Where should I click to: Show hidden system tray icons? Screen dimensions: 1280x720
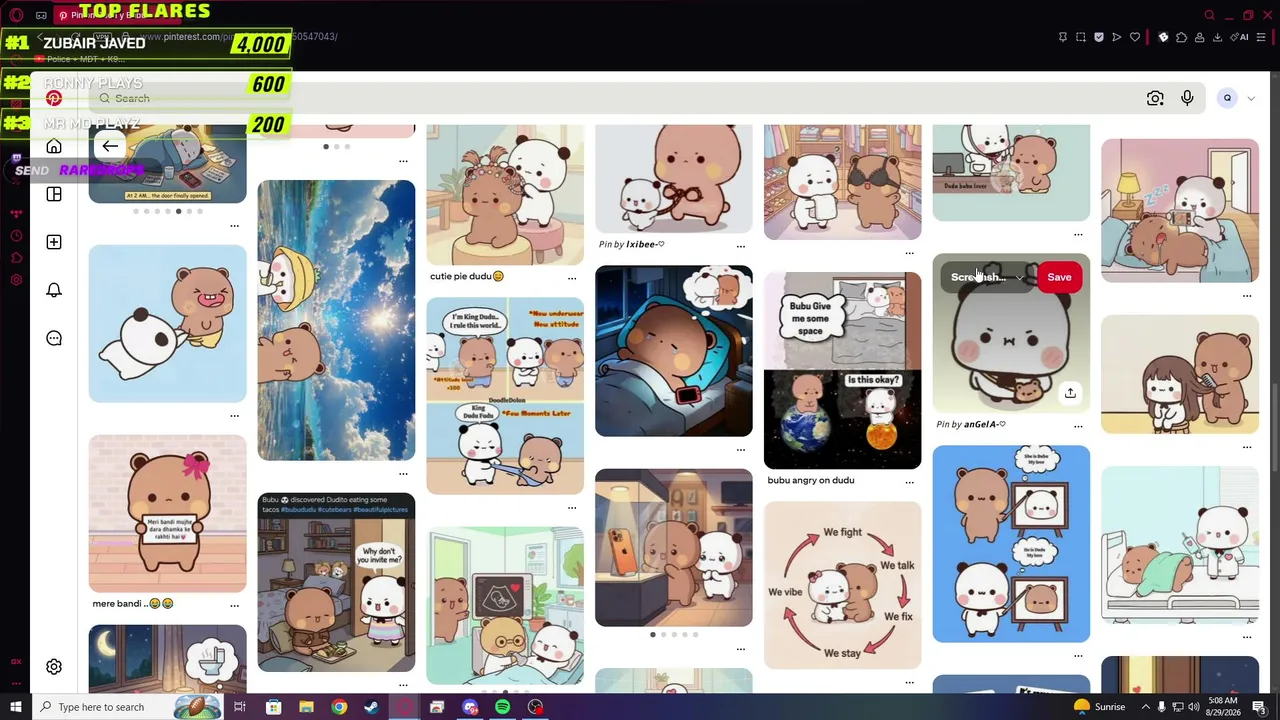1145,707
